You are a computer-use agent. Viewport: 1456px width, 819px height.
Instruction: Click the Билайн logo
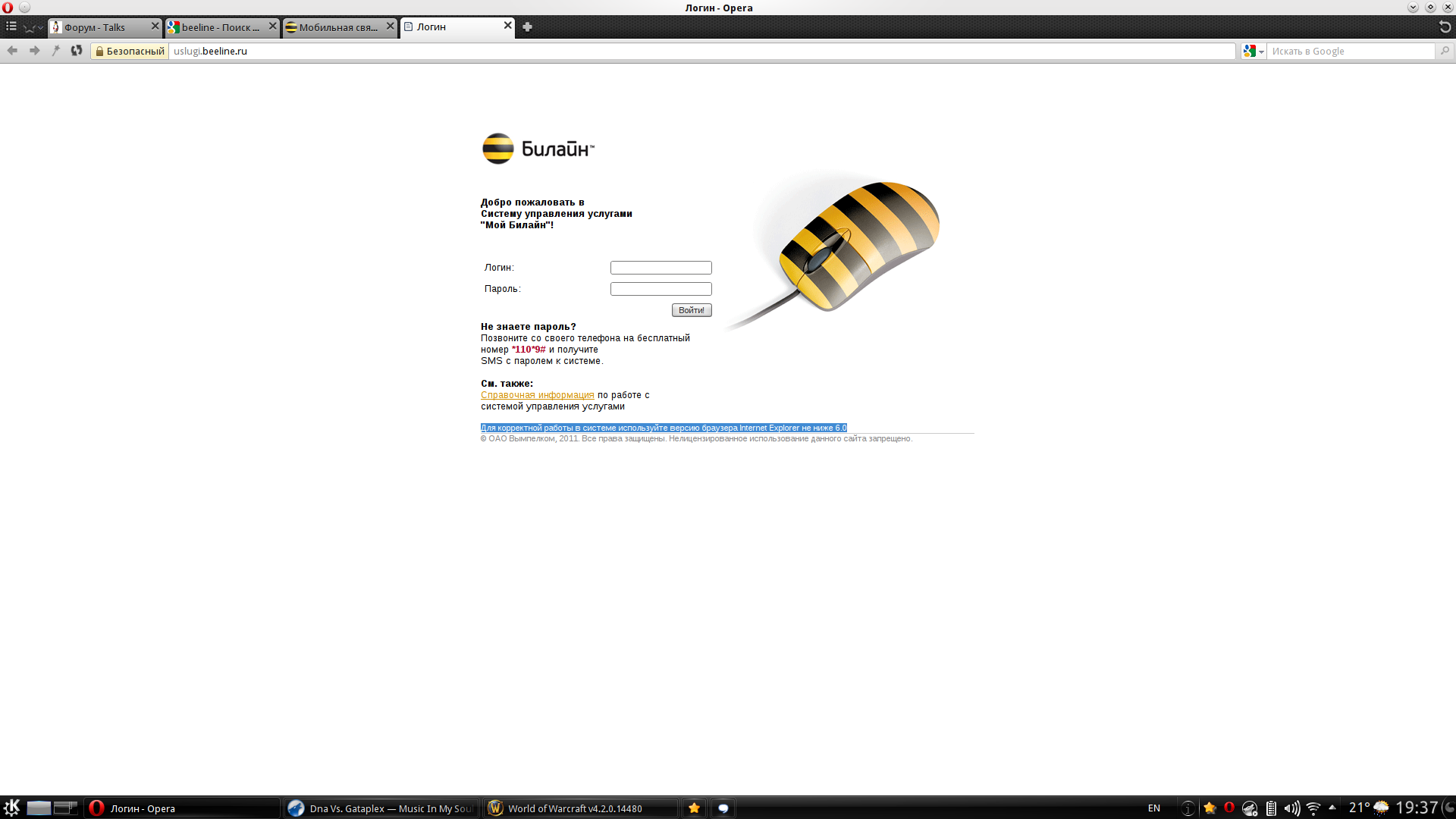[538, 149]
